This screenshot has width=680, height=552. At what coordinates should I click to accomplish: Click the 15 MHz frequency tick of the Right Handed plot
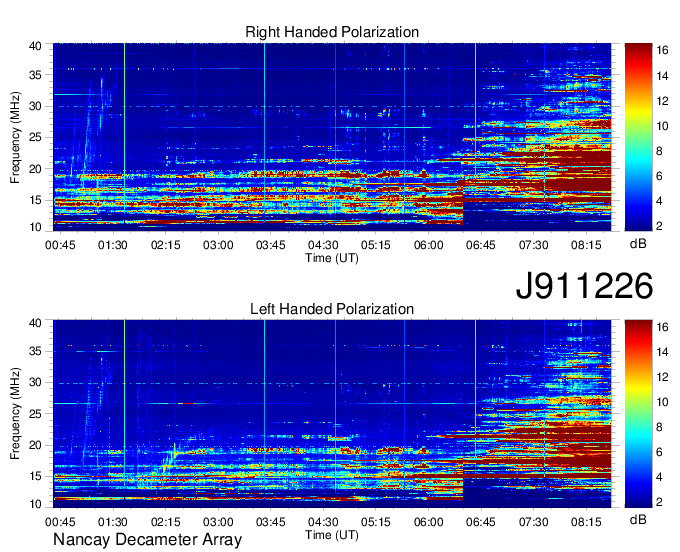[x=35, y=200]
